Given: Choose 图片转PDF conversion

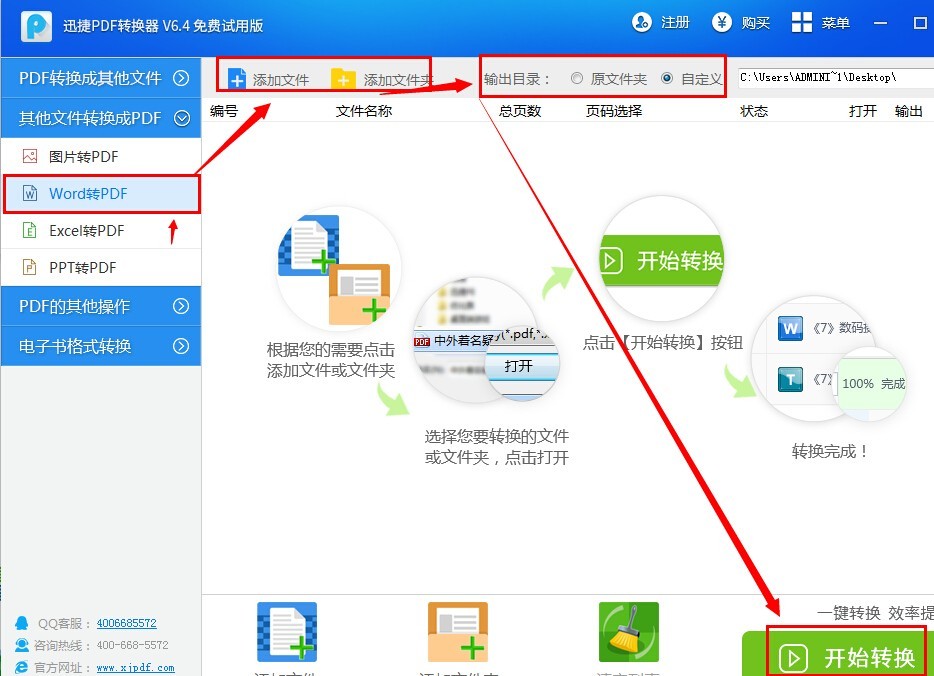Looking at the screenshot, I should [x=101, y=156].
